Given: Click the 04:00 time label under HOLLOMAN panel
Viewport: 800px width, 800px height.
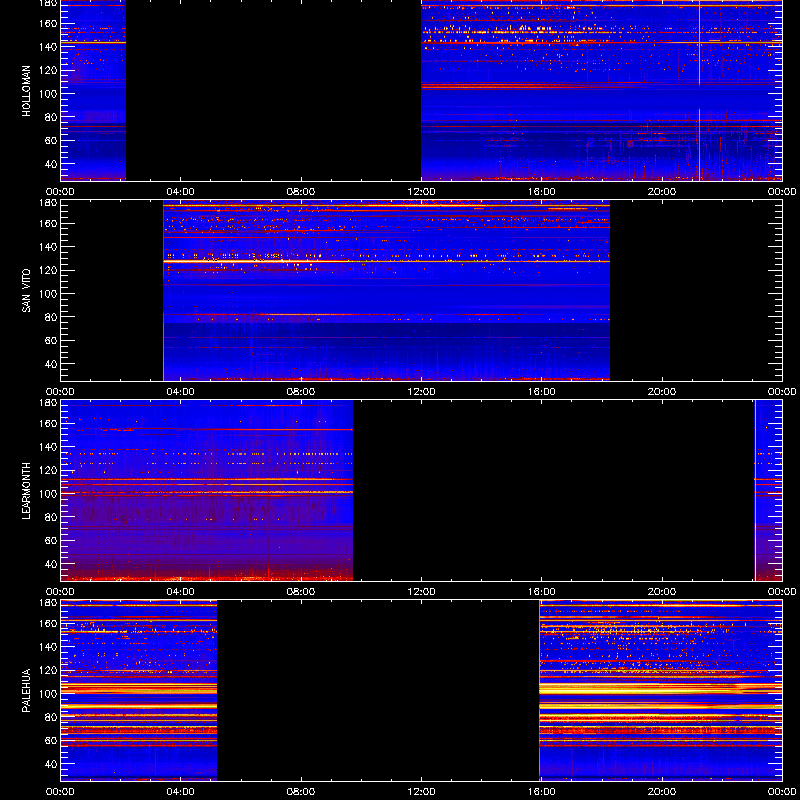Looking at the screenshot, I should (181, 192).
